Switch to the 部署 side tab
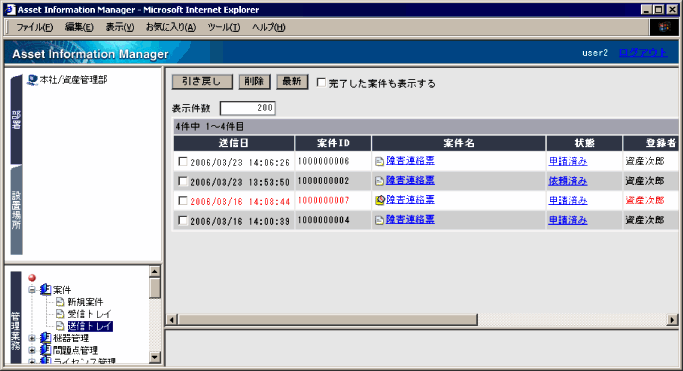683x371 pixels. click(17, 119)
